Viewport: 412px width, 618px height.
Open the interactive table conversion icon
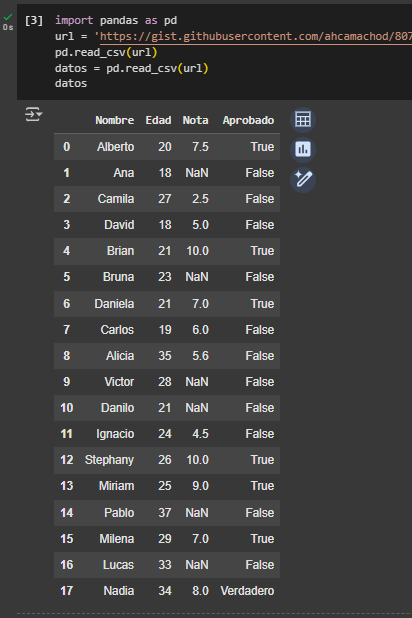coord(303,119)
